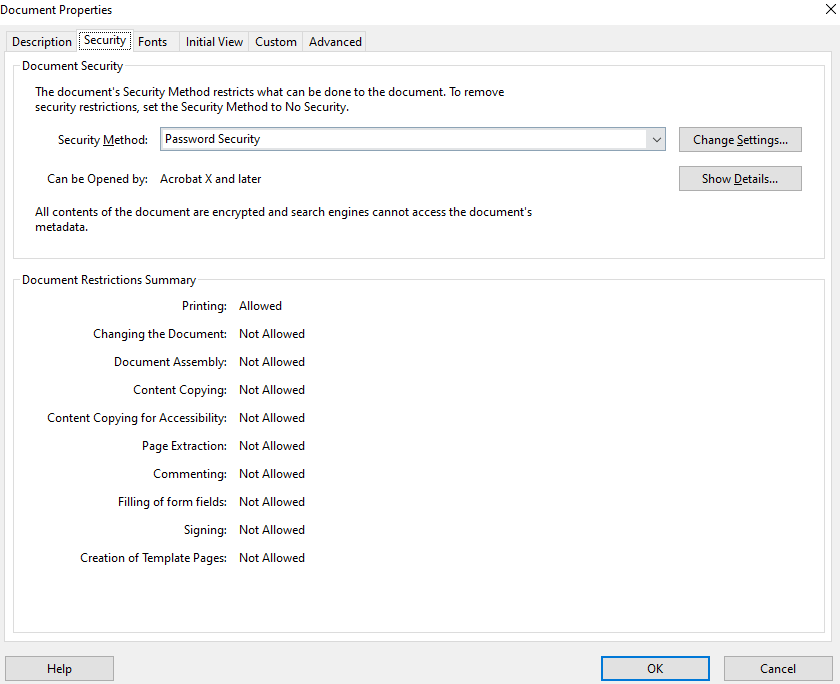Viewport: 840px width, 684px height.
Task: Click the Password Security combo box field
Action: [x=412, y=139]
